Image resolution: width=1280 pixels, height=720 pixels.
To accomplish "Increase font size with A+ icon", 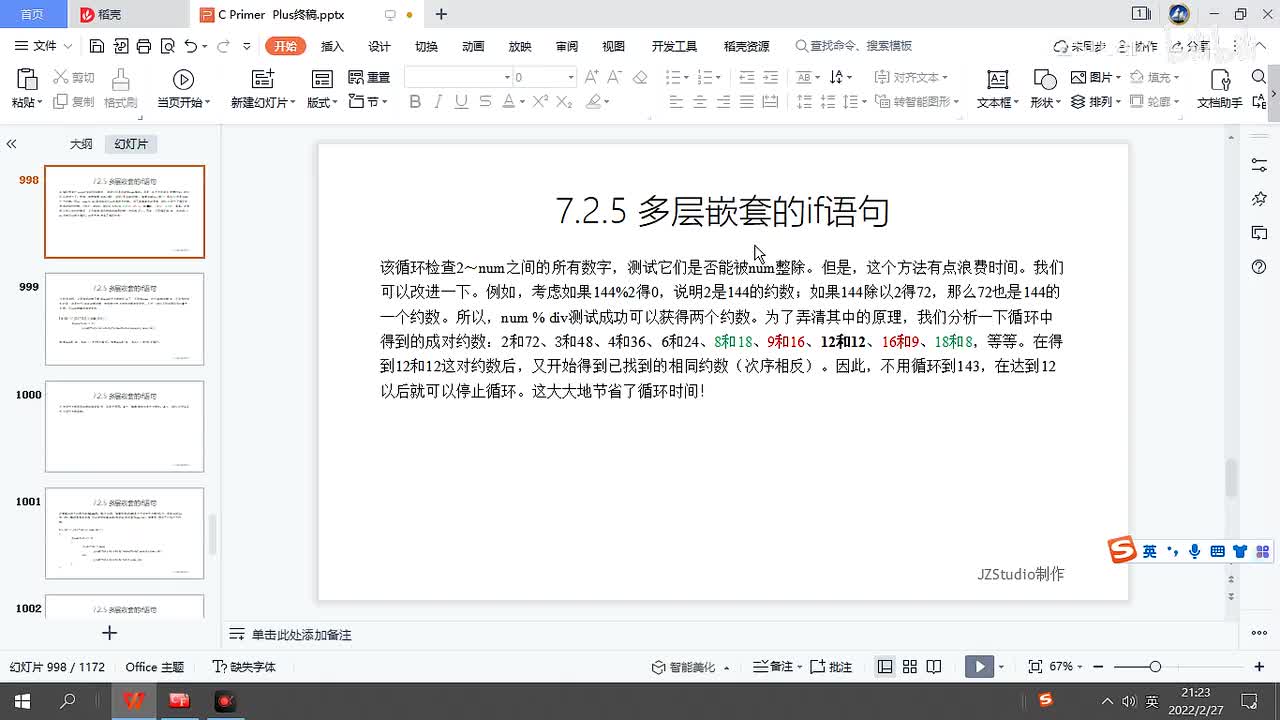I will coord(592,77).
